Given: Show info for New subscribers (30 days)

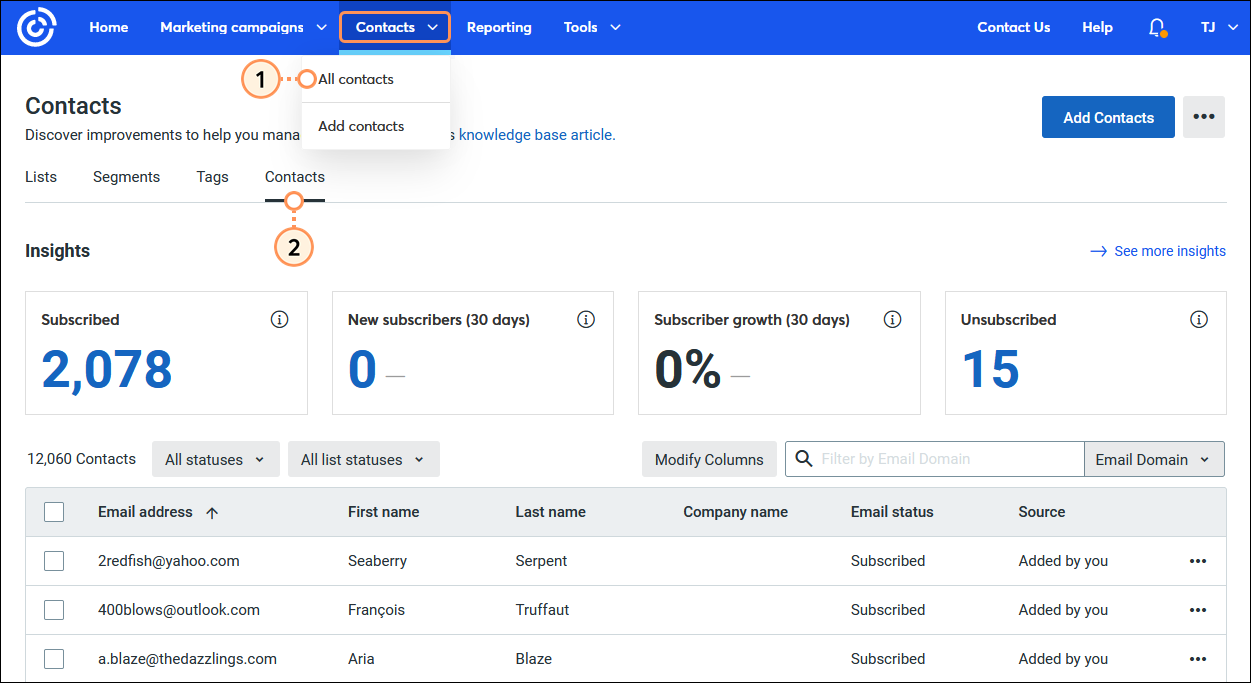Looking at the screenshot, I should [x=587, y=320].
